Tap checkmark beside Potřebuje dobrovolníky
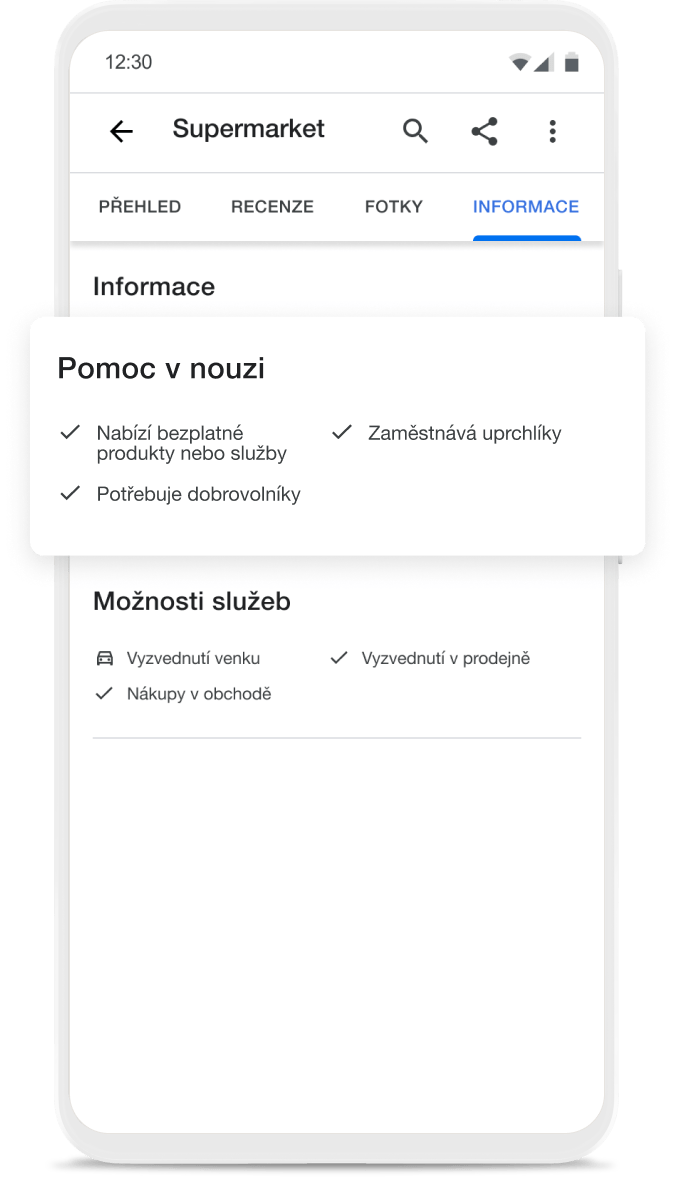This screenshot has width=675, height=1177. tap(70, 493)
